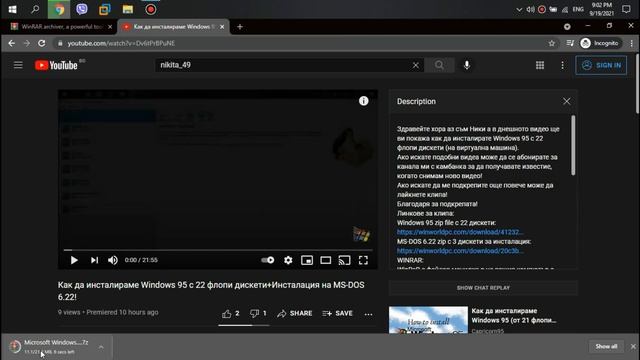Click the description panel scrollbar
Viewport: 640px width, 360px height.
(573, 145)
